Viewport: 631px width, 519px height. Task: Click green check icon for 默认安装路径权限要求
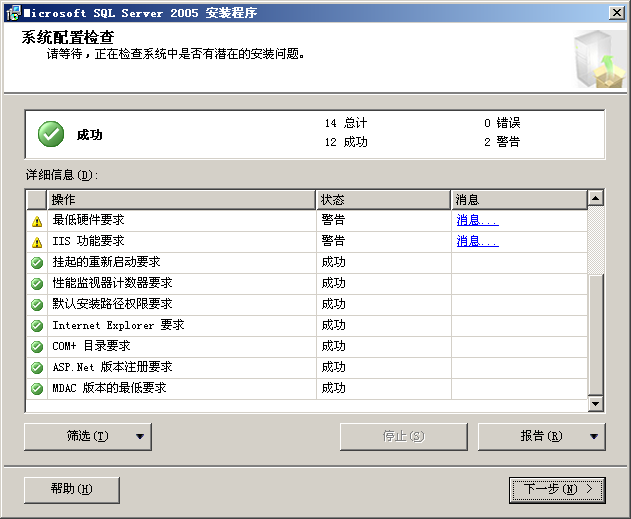coord(37,305)
